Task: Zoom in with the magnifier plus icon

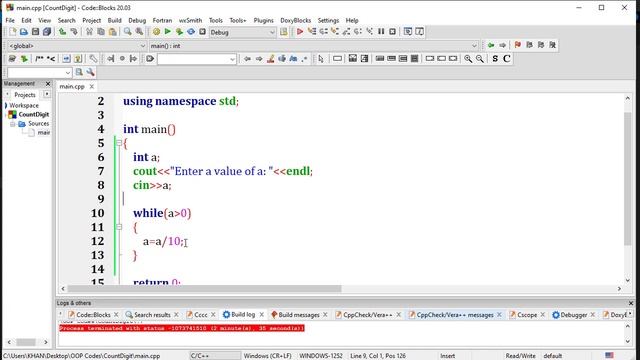Action: [468, 59]
